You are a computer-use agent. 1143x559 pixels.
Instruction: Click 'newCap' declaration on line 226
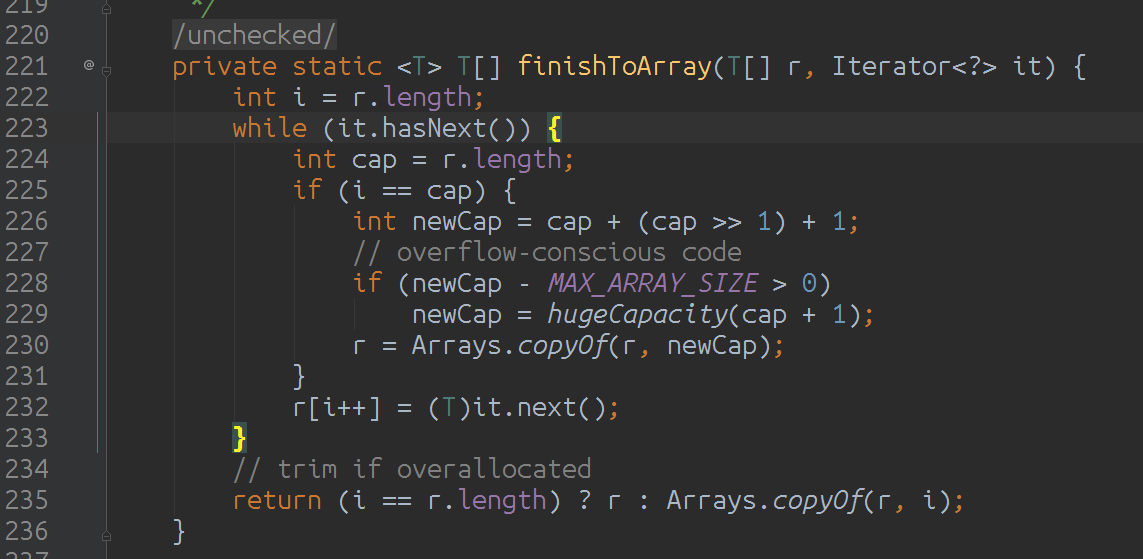[457, 221]
